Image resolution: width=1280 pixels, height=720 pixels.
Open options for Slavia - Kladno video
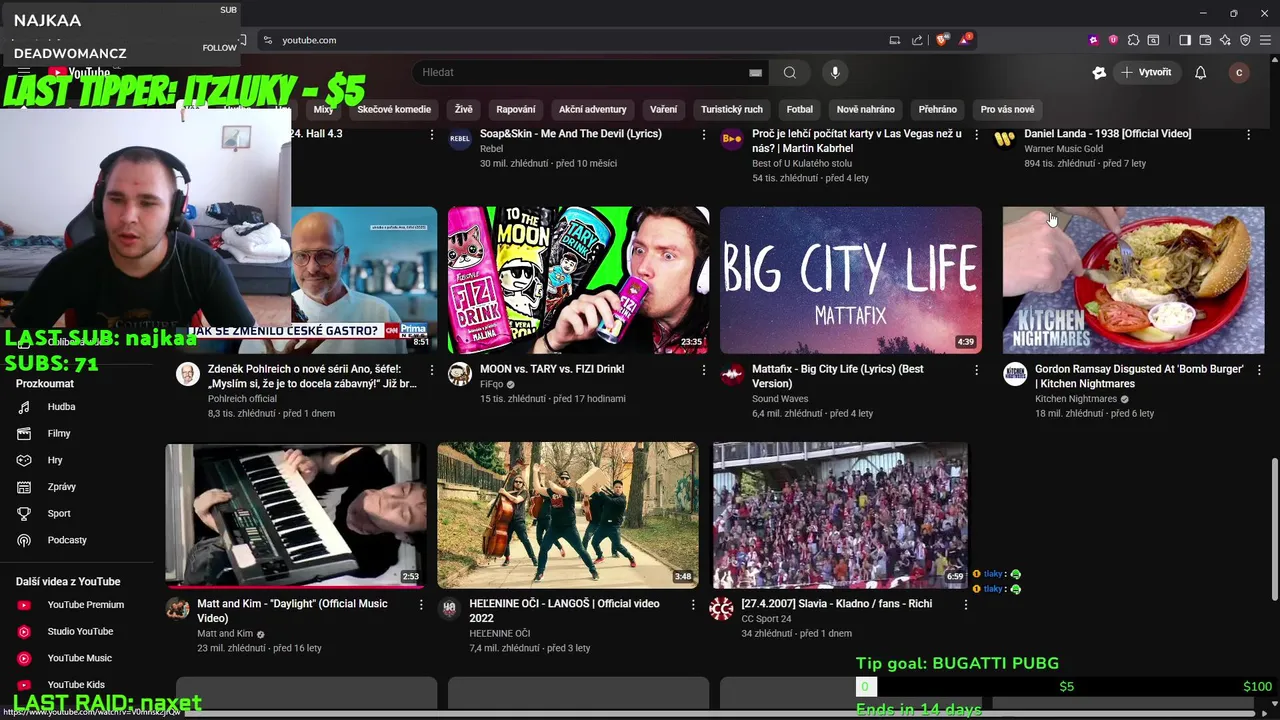click(965, 605)
